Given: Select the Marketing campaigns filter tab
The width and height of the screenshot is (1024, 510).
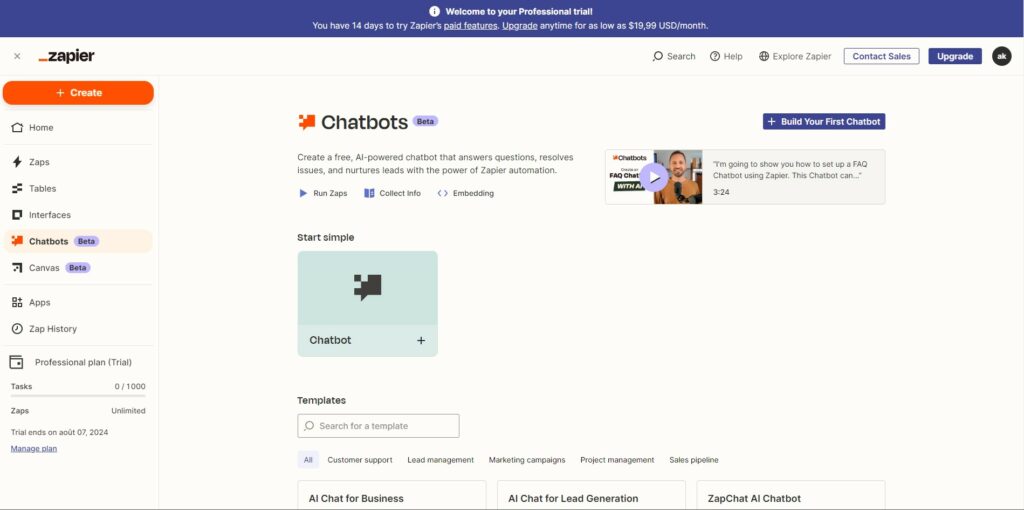Looking at the screenshot, I should [527, 460].
